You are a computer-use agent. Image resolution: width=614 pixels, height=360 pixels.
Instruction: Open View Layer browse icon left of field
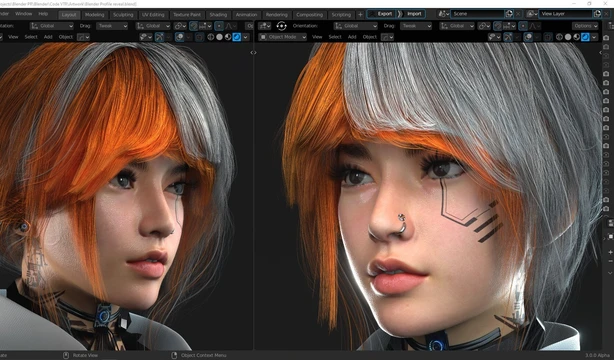coord(531,14)
